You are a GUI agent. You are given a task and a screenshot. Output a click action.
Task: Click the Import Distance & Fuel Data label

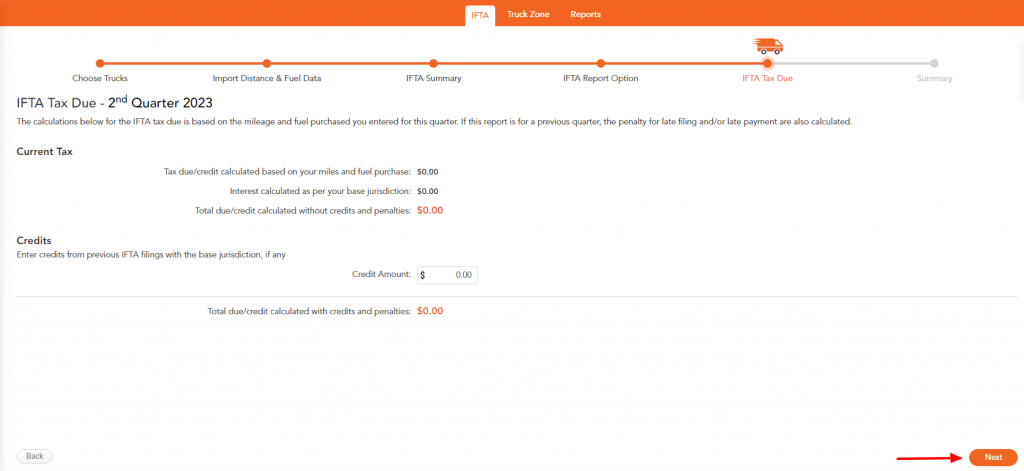[x=266, y=78]
